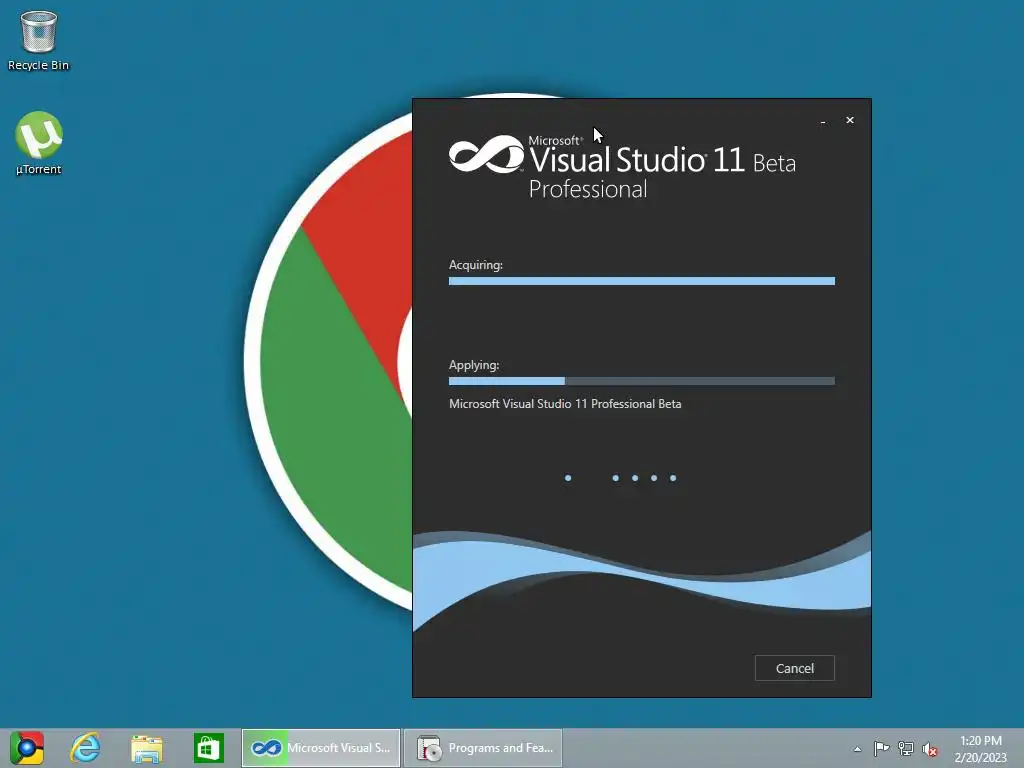The image size is (1024, 768).
Task: Open the network status tray icon
Action: (x=906, y=748)
